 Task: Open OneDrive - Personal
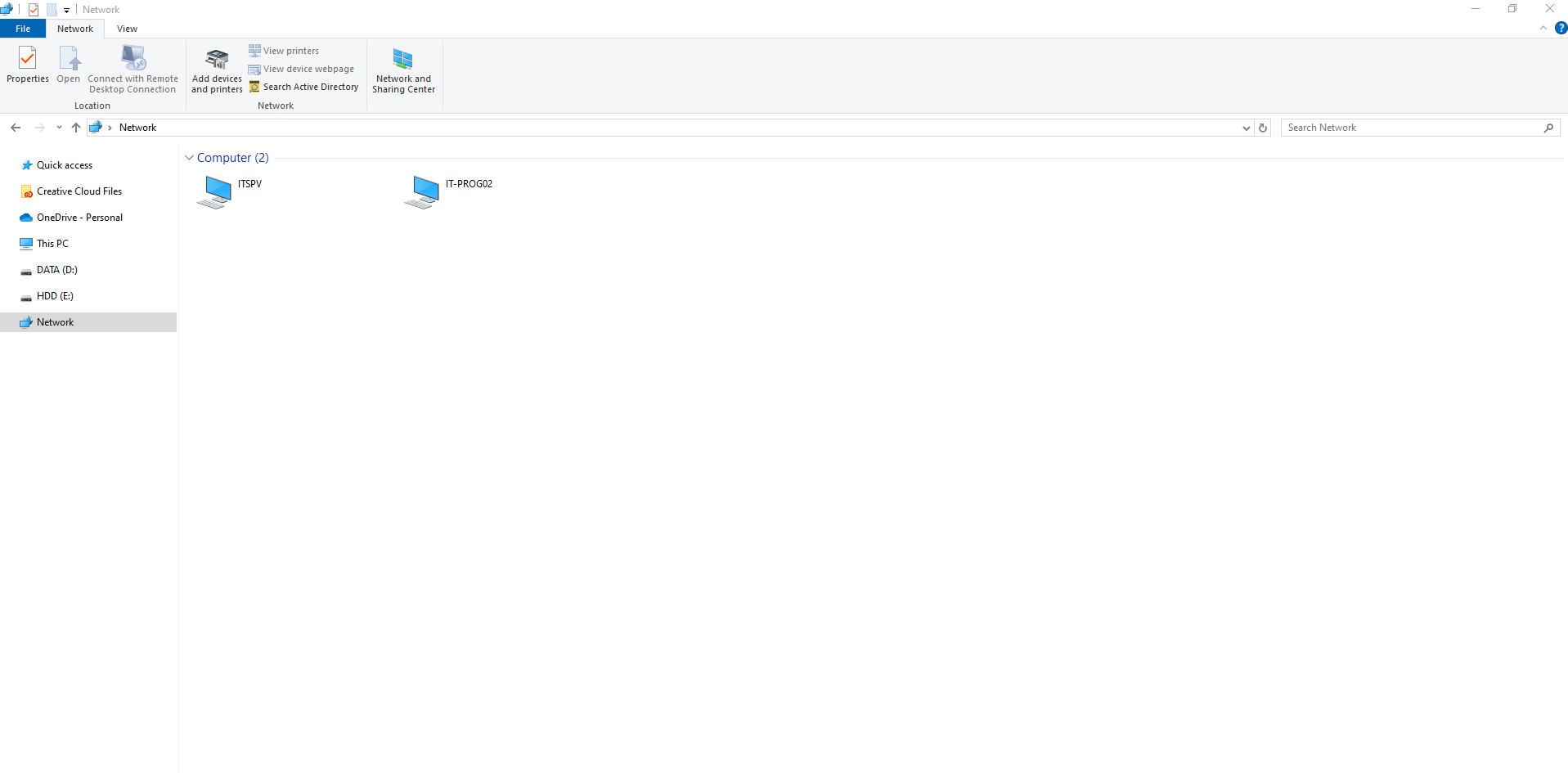(x=79, y=218)
